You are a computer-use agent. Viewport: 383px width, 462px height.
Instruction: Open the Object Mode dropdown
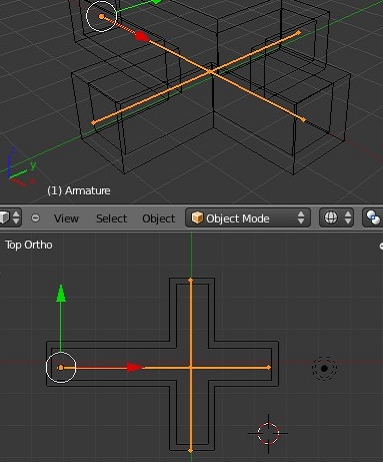248,218
